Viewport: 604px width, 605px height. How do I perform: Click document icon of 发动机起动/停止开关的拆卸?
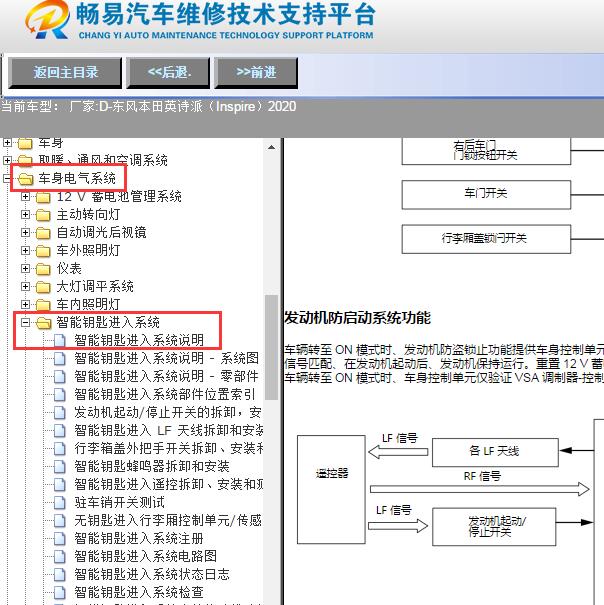tap(59, 412)
